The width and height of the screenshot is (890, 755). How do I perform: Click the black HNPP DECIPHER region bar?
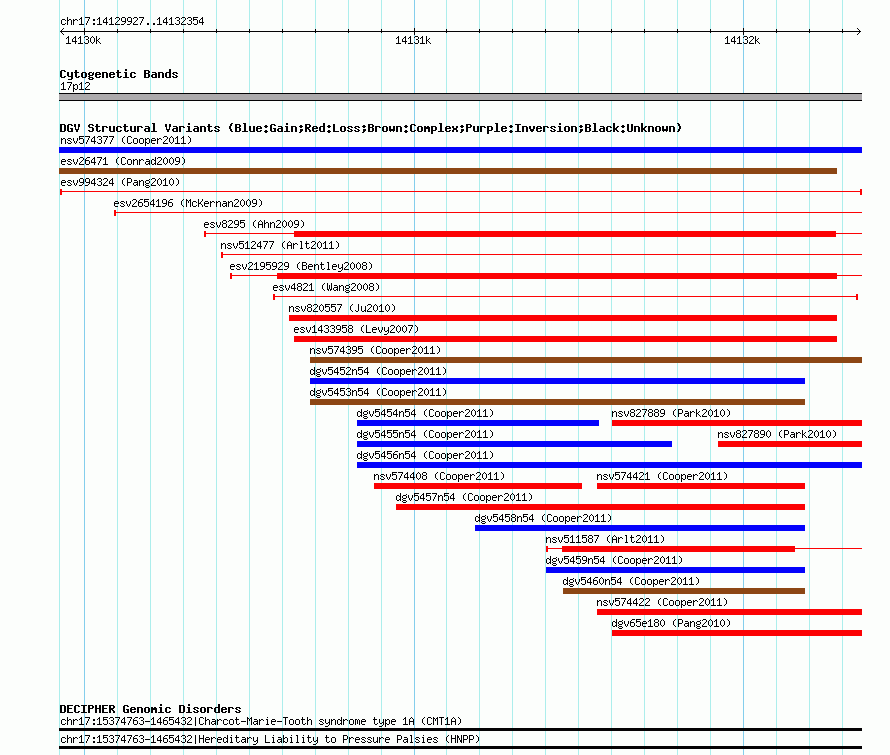click(x=460, y=748)
